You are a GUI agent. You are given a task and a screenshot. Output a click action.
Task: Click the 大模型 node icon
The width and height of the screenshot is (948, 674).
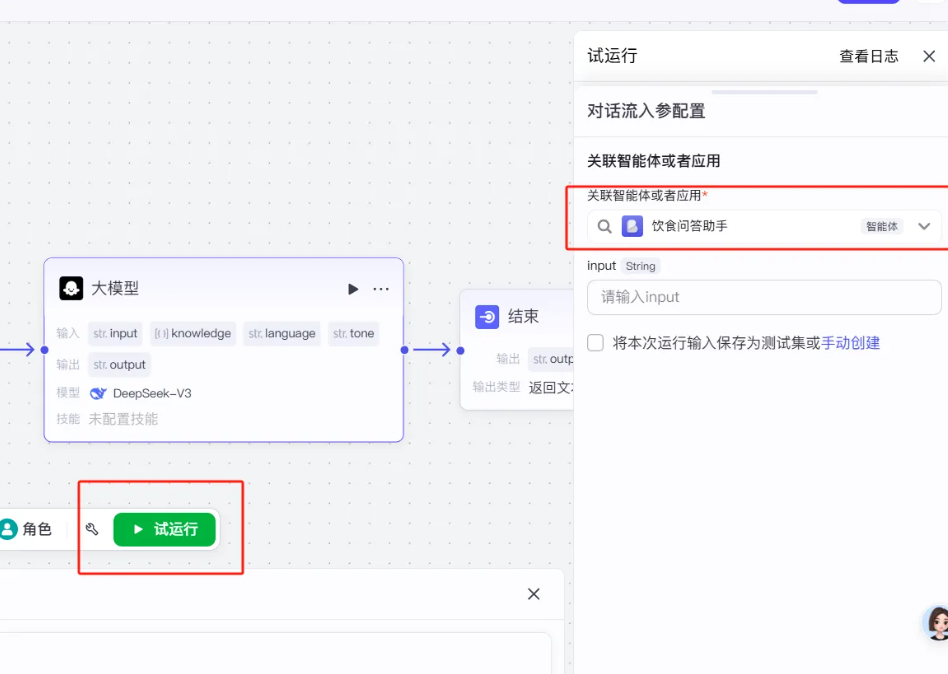pos(71,289)
